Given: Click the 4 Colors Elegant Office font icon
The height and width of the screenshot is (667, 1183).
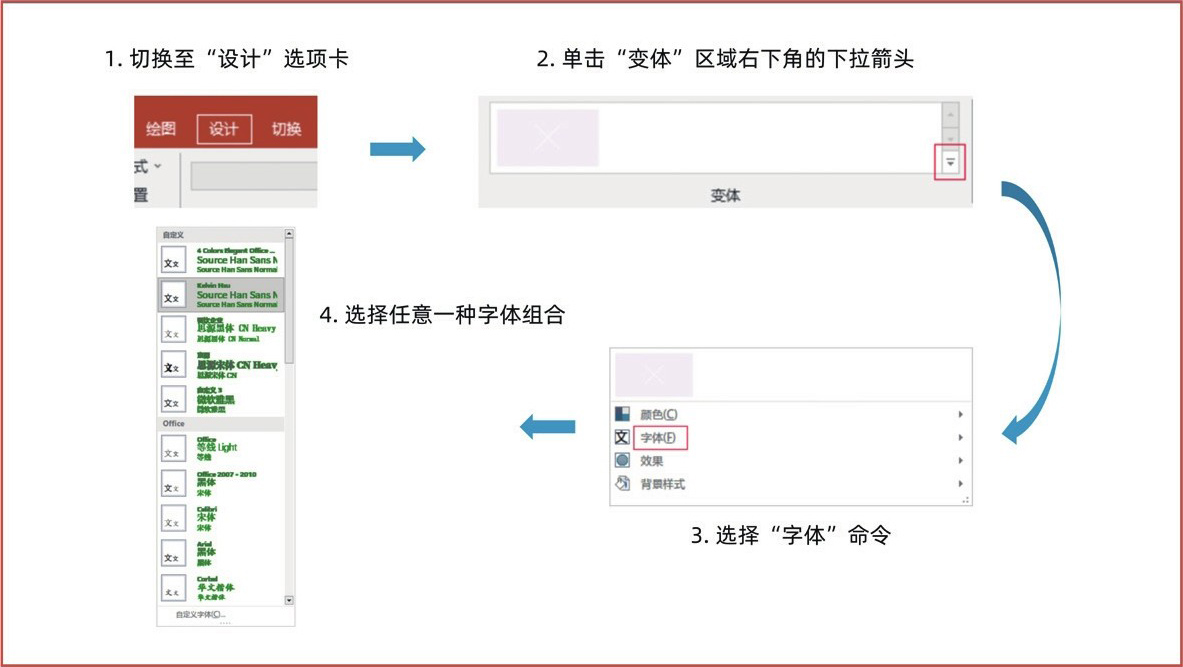Looking at the screenshot, I should tap(173, 260).
